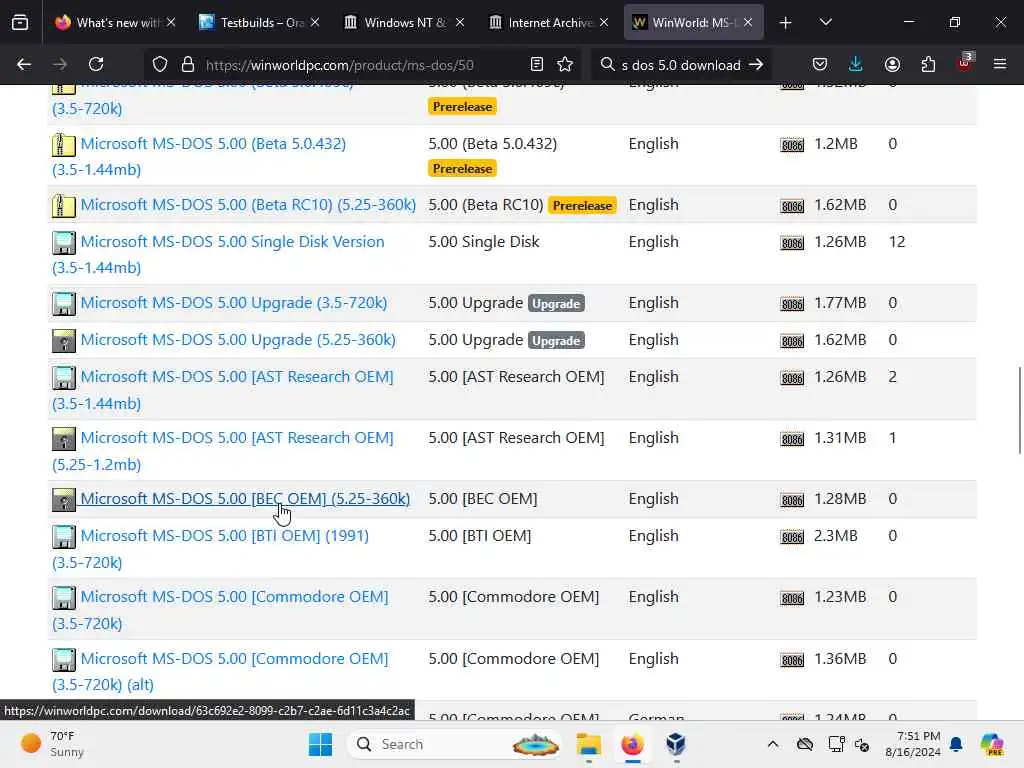Click the URL address bar
Screen dimensions: 1024x768
pyautogui.click(x=362, y=65)
